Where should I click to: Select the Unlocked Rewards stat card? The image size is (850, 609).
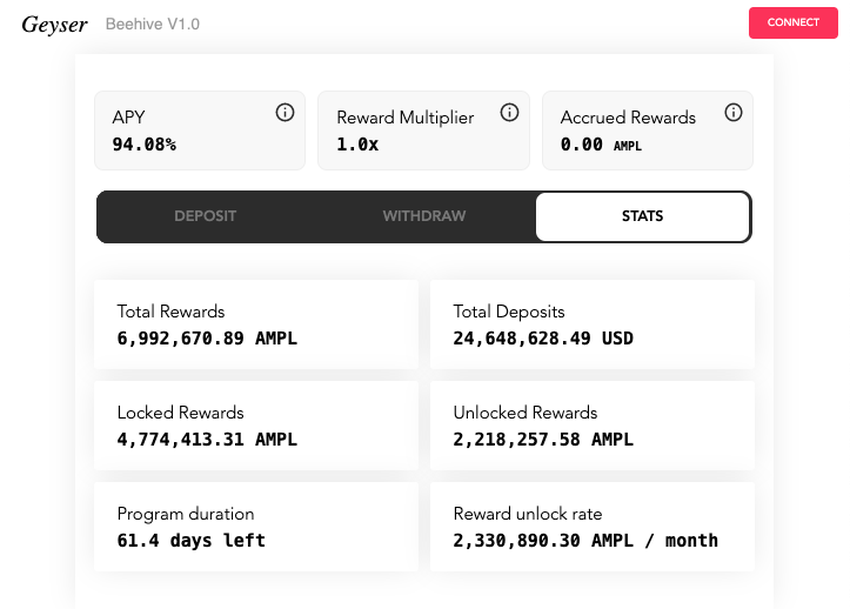coord(593,426)
